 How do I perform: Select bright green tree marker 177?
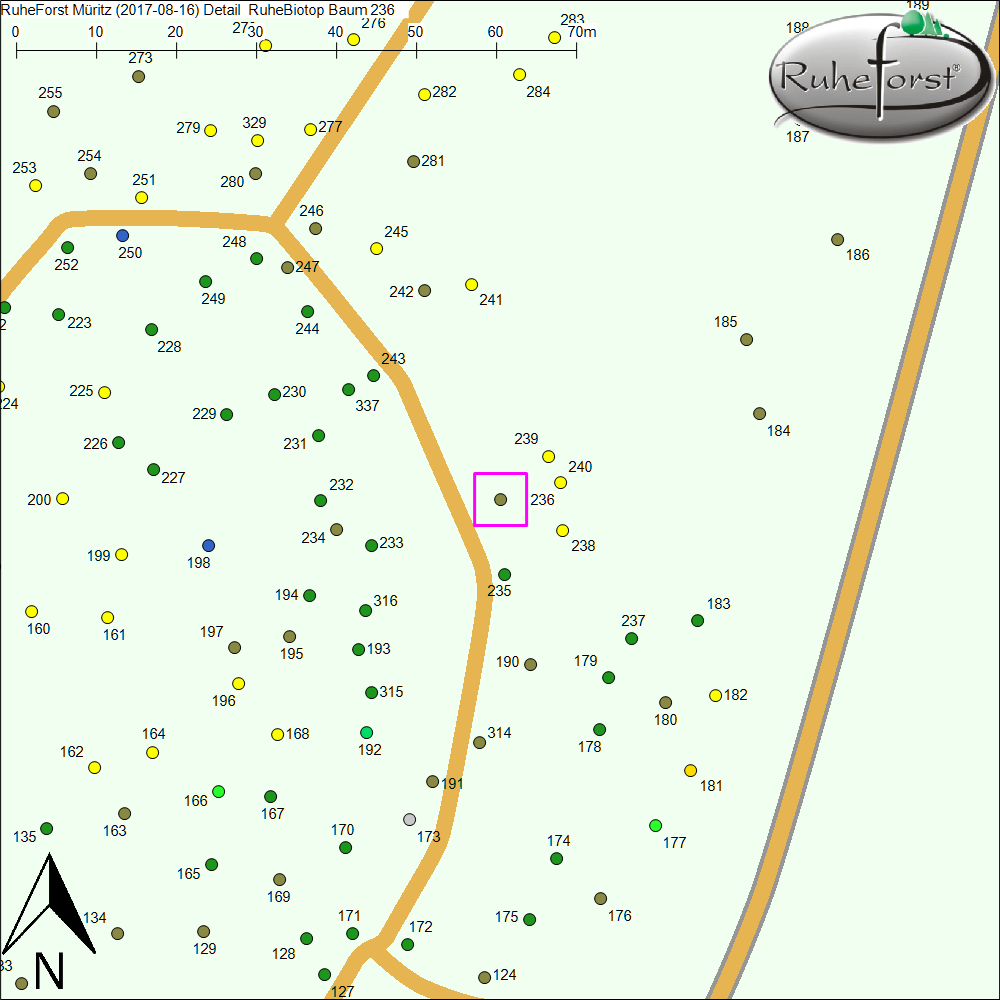click(x=655, y=826)
